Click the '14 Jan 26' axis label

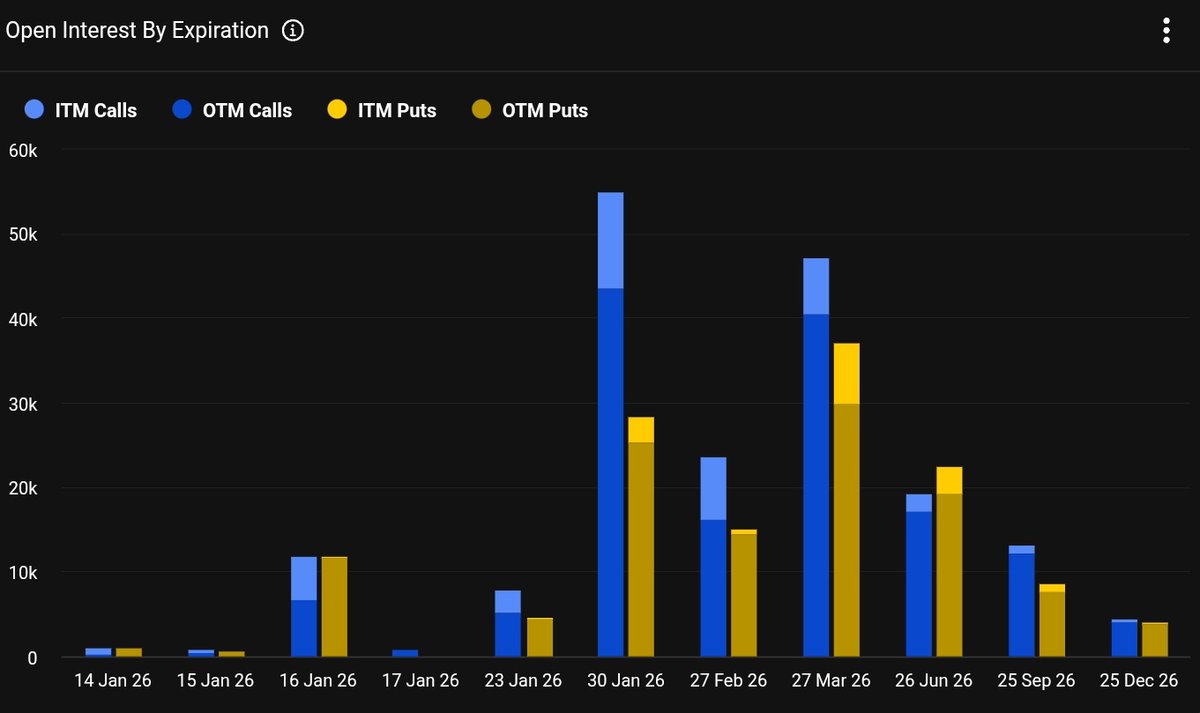[113, 681]
